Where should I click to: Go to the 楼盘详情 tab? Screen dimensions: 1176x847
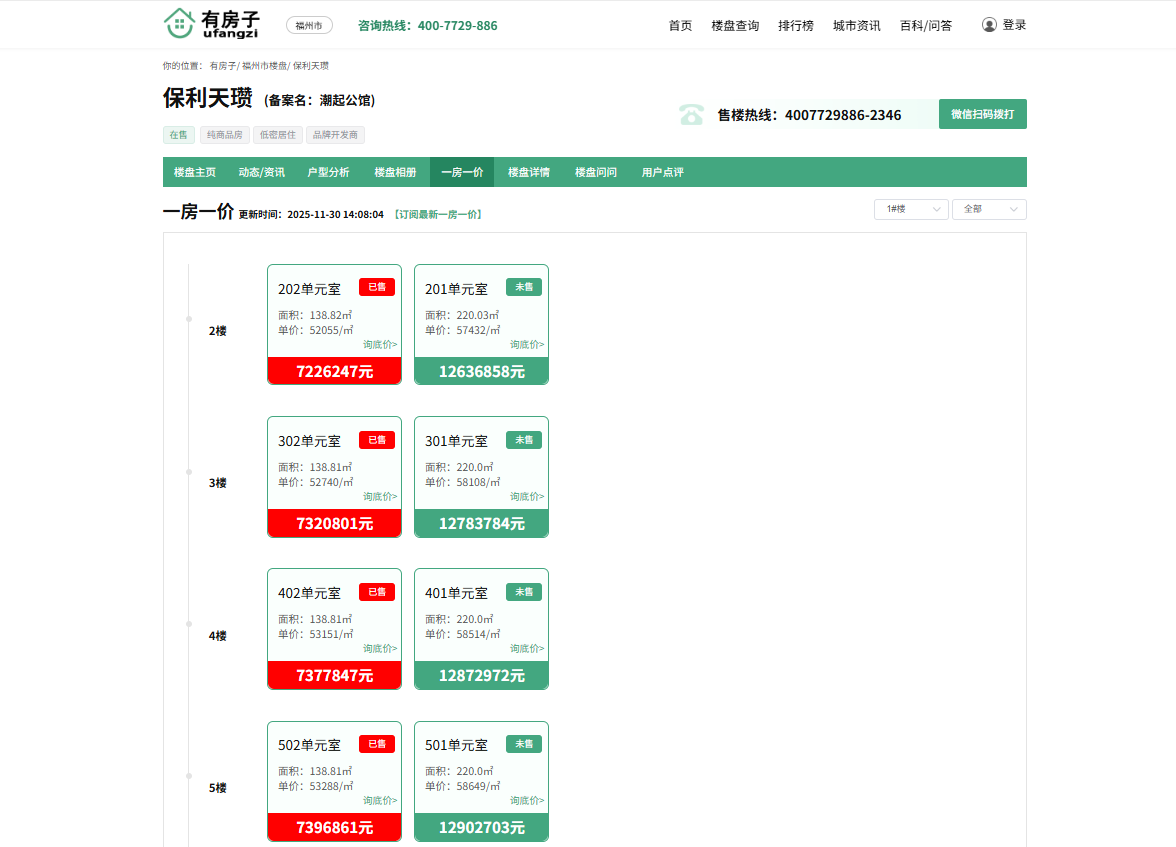coord(528,172)
